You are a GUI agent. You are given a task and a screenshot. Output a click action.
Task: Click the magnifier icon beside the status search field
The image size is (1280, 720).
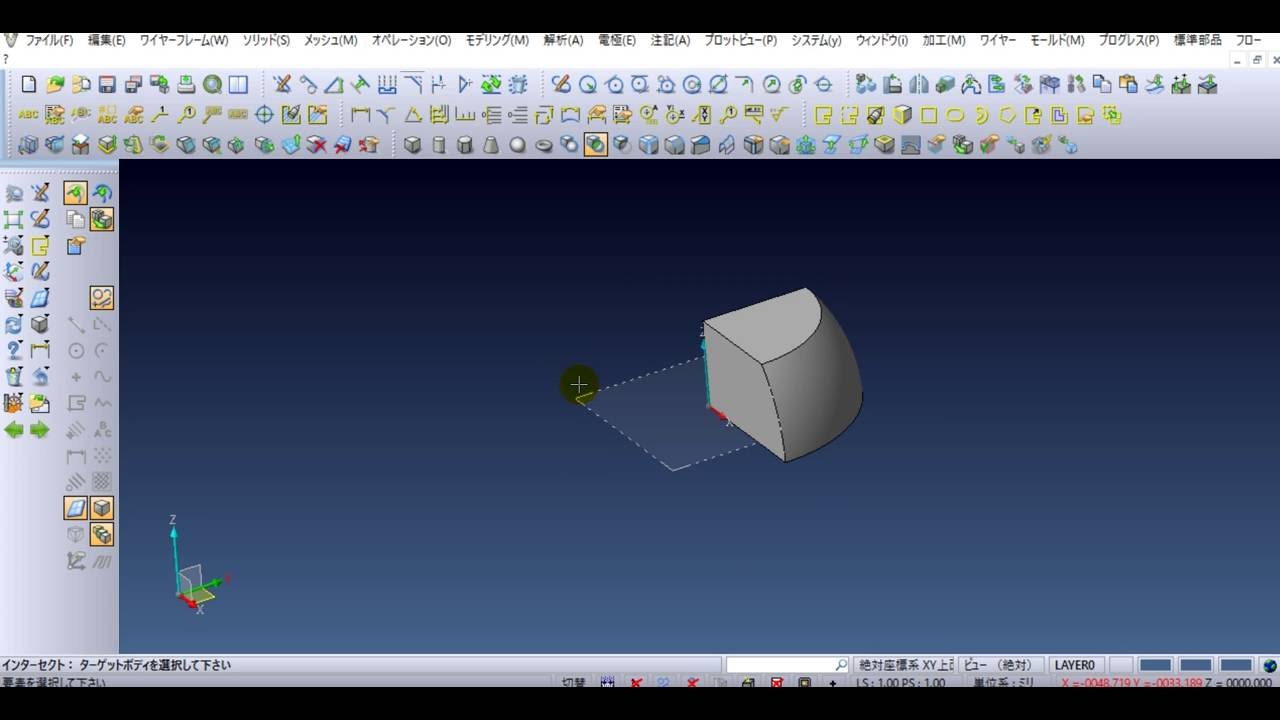point(841,665)
